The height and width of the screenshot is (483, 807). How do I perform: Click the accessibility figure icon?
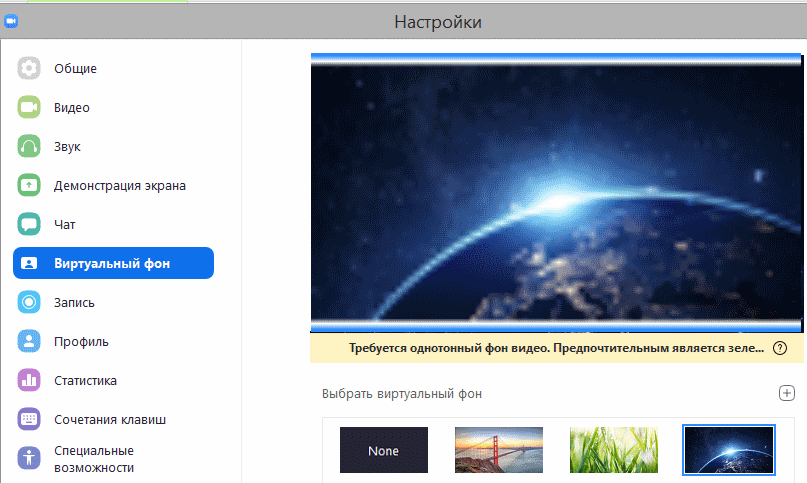pos(29,458)
